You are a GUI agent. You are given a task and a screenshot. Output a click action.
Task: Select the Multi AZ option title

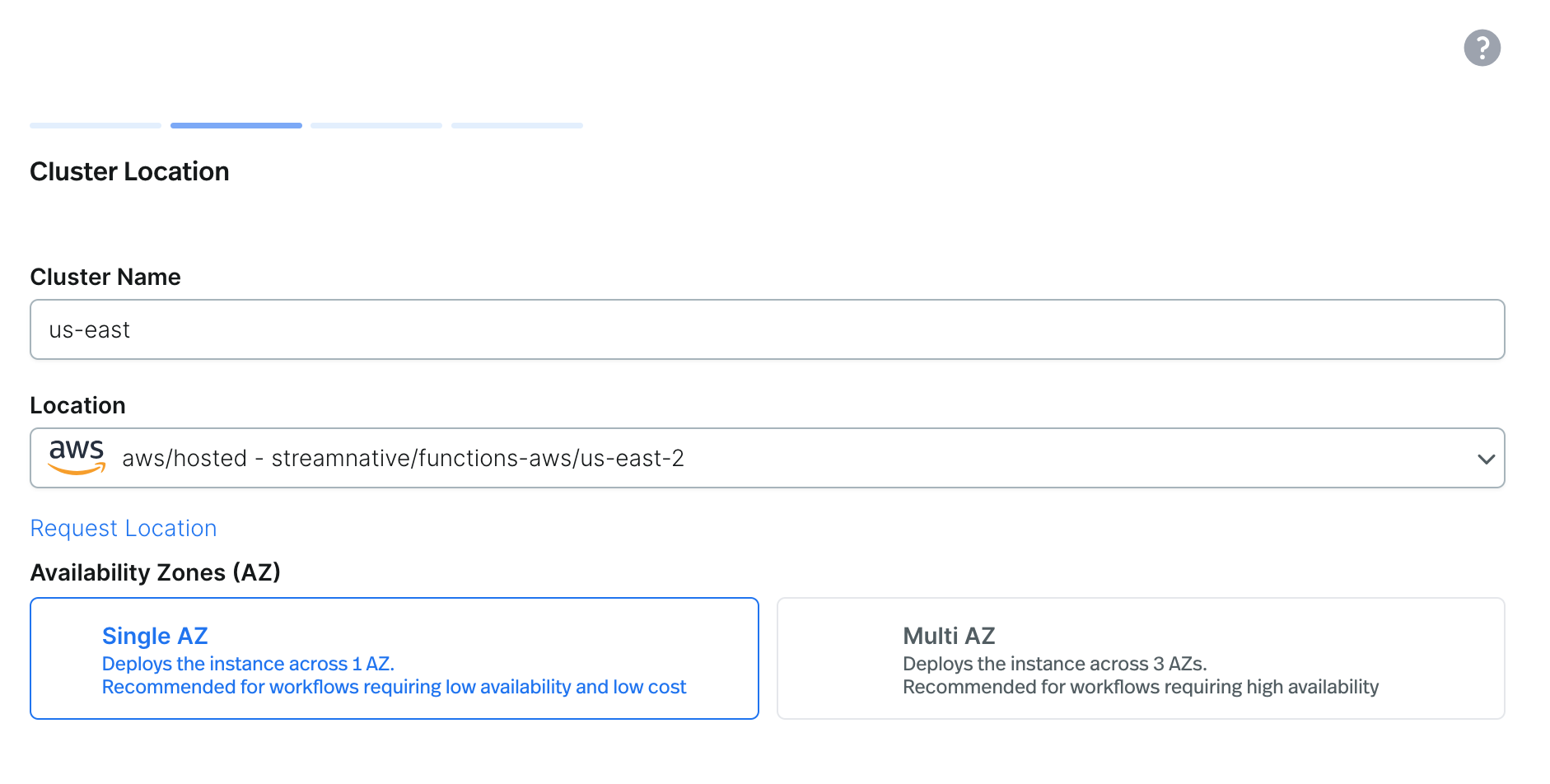point(949,636)
